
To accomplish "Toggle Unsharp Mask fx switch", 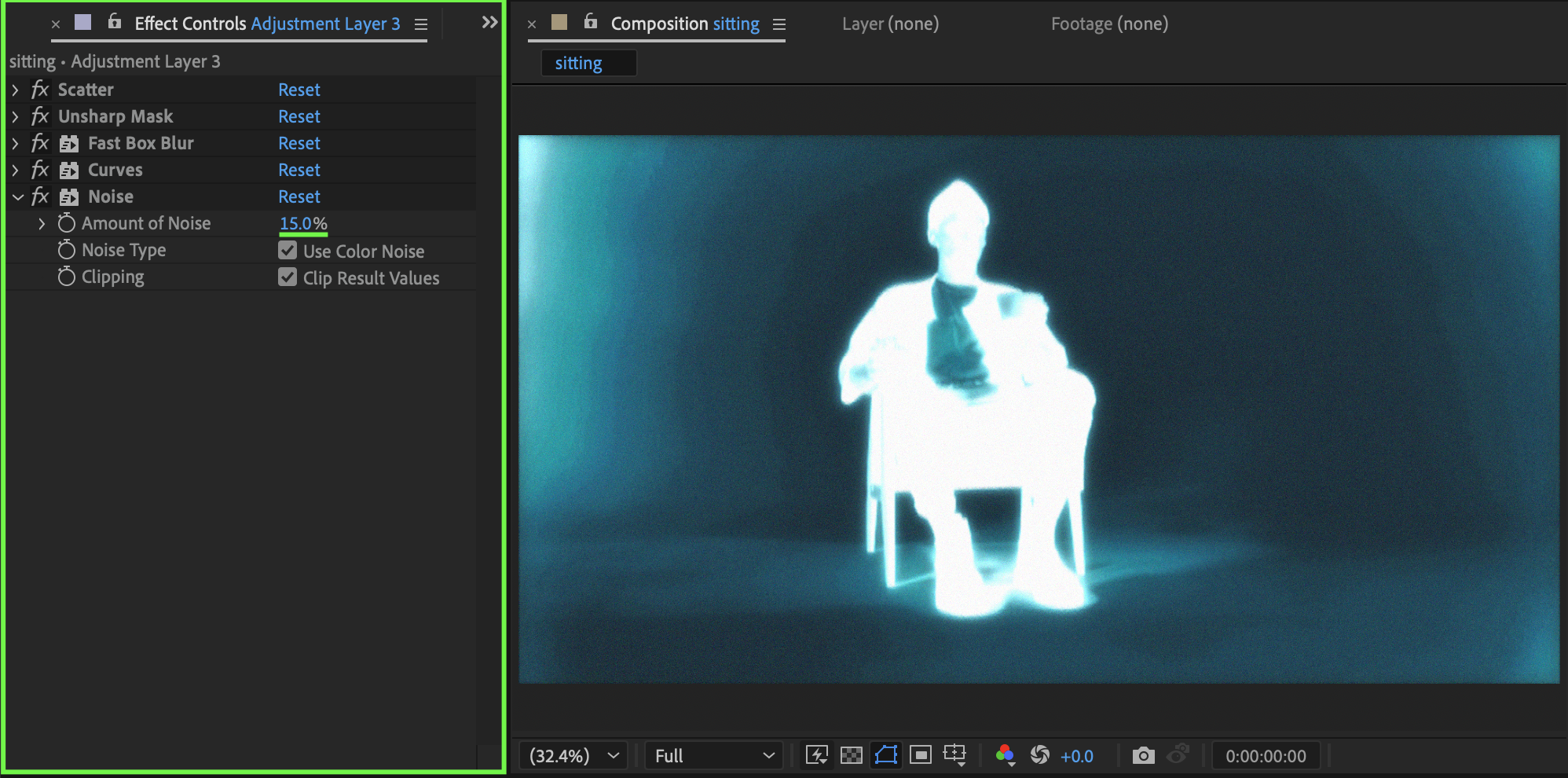I will point(39,116).
